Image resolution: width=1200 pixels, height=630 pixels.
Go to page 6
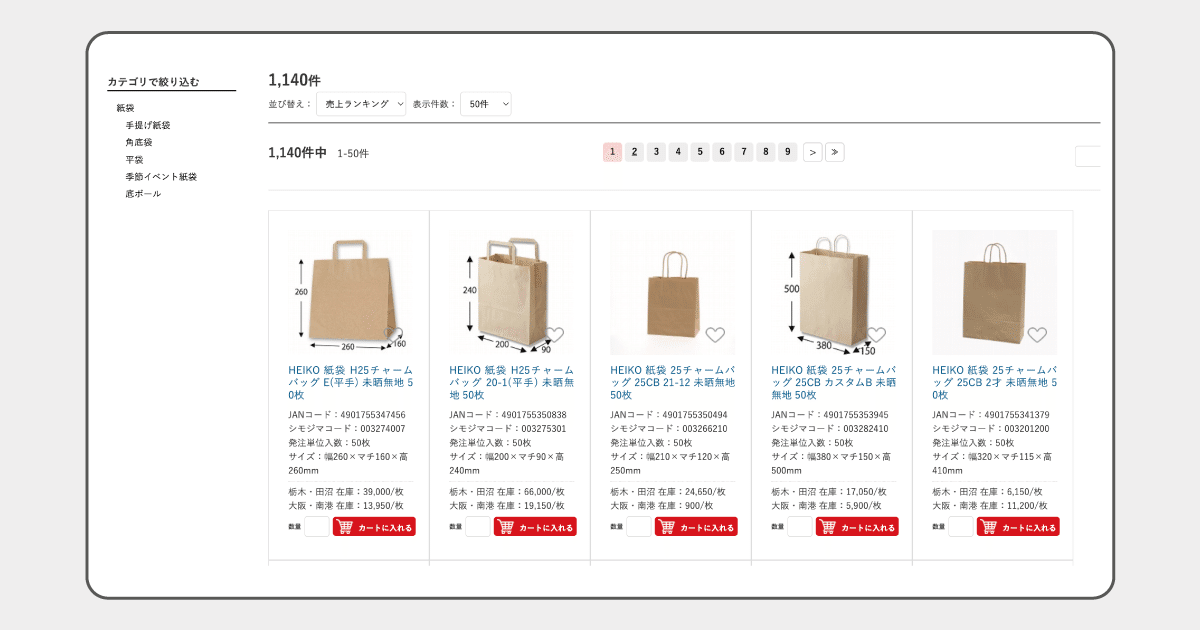[722, 152]
